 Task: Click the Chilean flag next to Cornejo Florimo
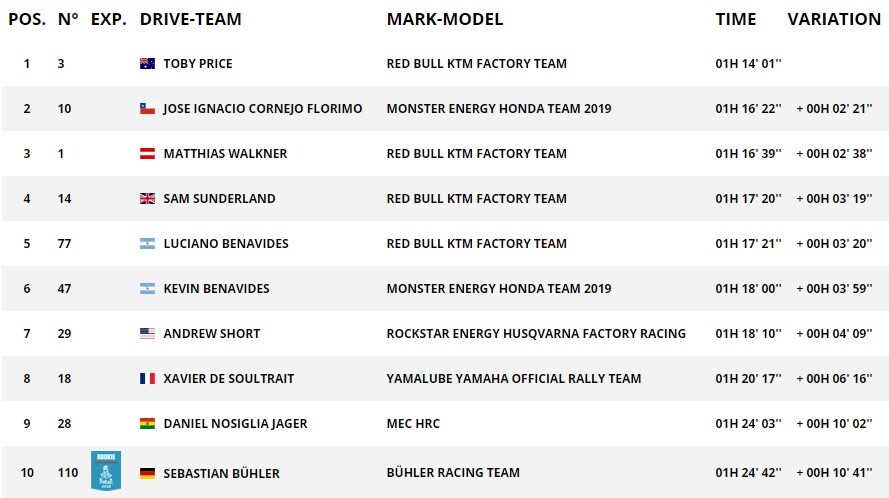(x=147, y=108)
